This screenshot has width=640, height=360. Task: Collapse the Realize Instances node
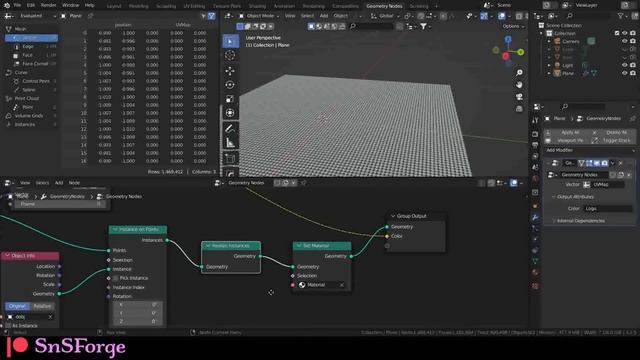(x=208, y=246)
